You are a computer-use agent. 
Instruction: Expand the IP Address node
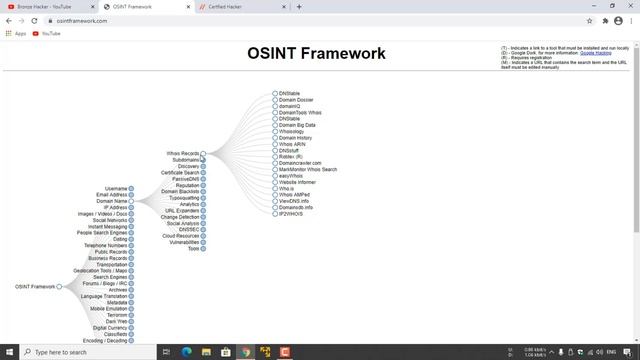(131, 207)
